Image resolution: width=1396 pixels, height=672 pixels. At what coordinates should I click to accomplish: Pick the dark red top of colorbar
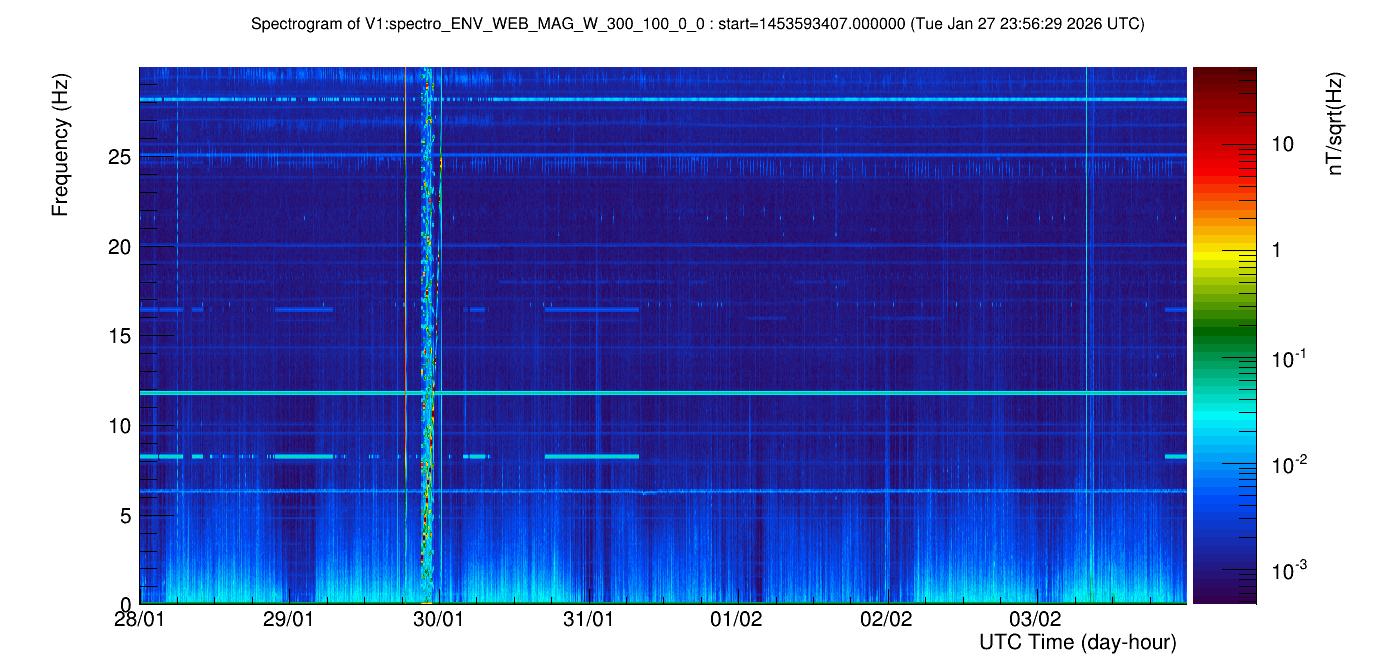1224,72
